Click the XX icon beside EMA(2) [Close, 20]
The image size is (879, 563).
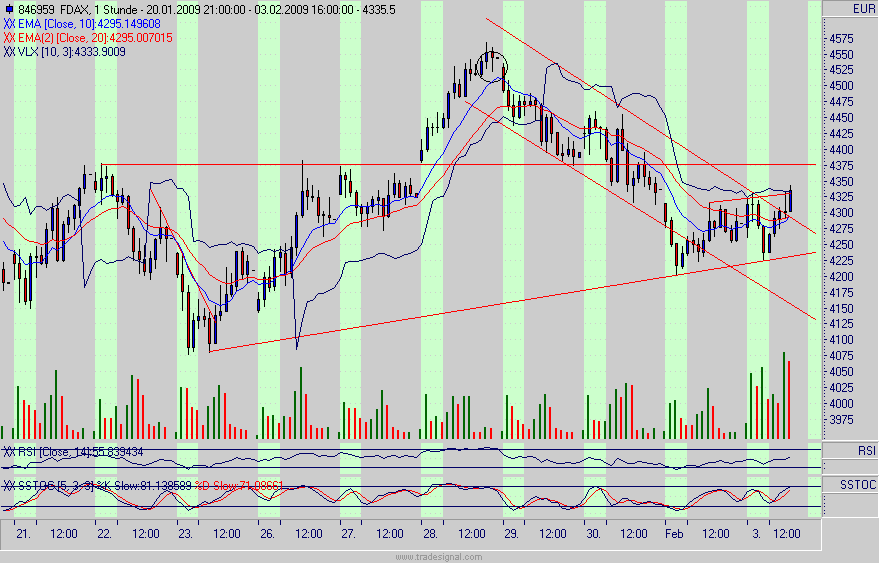click(9, 38)
